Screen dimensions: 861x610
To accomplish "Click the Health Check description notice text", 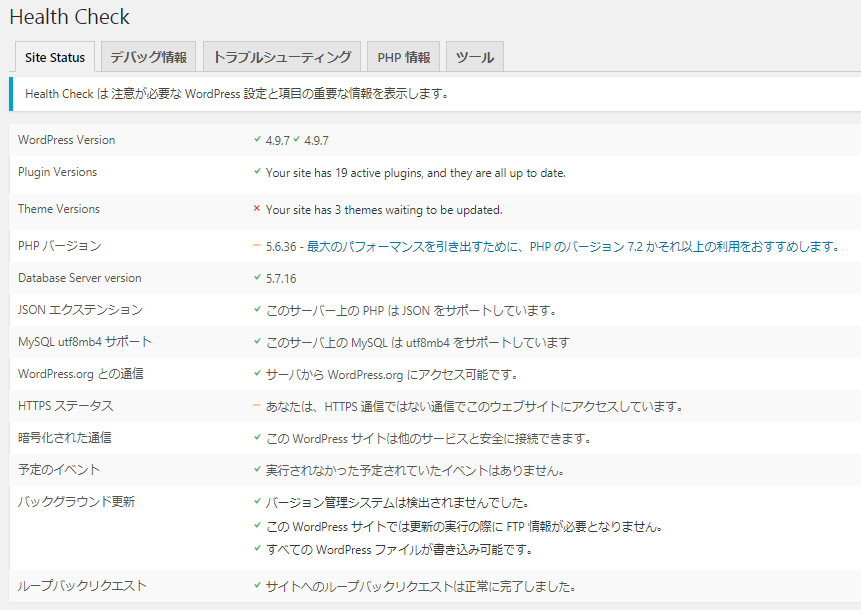I will point(237,94).
